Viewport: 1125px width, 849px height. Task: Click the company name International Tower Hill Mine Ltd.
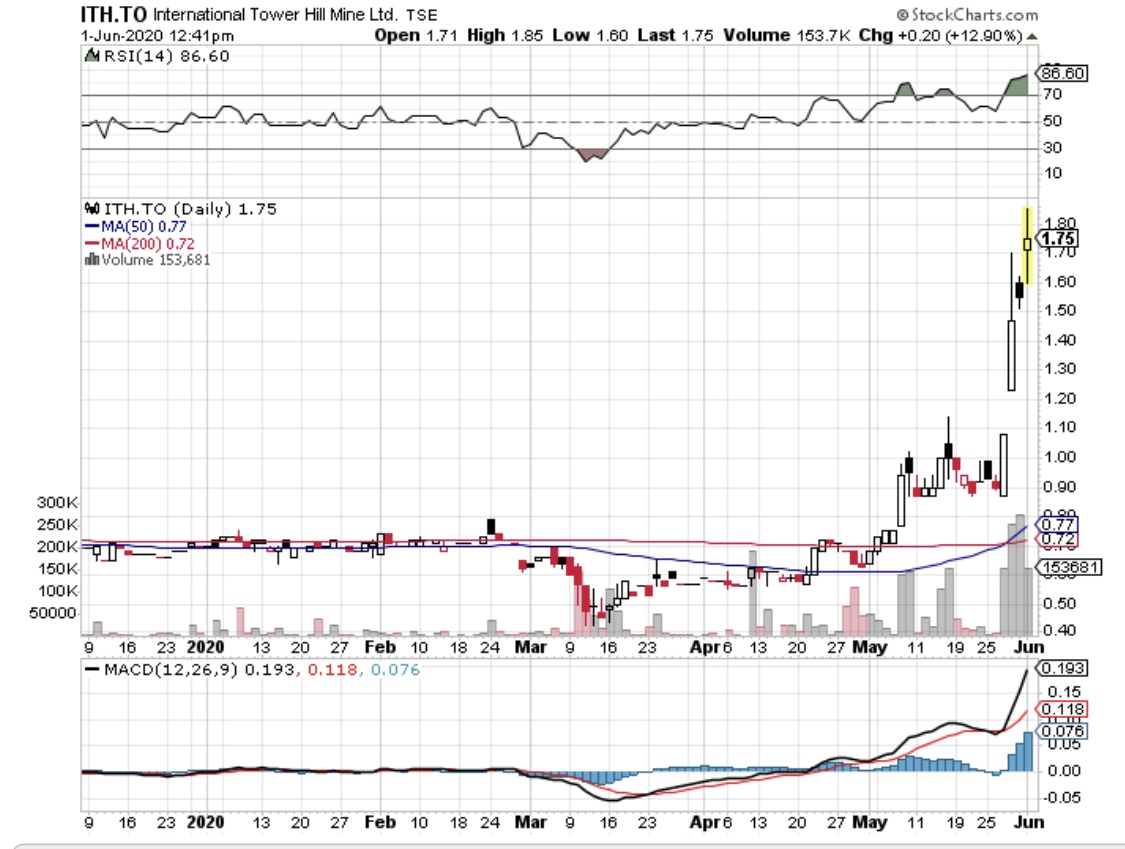pos(276,14)
